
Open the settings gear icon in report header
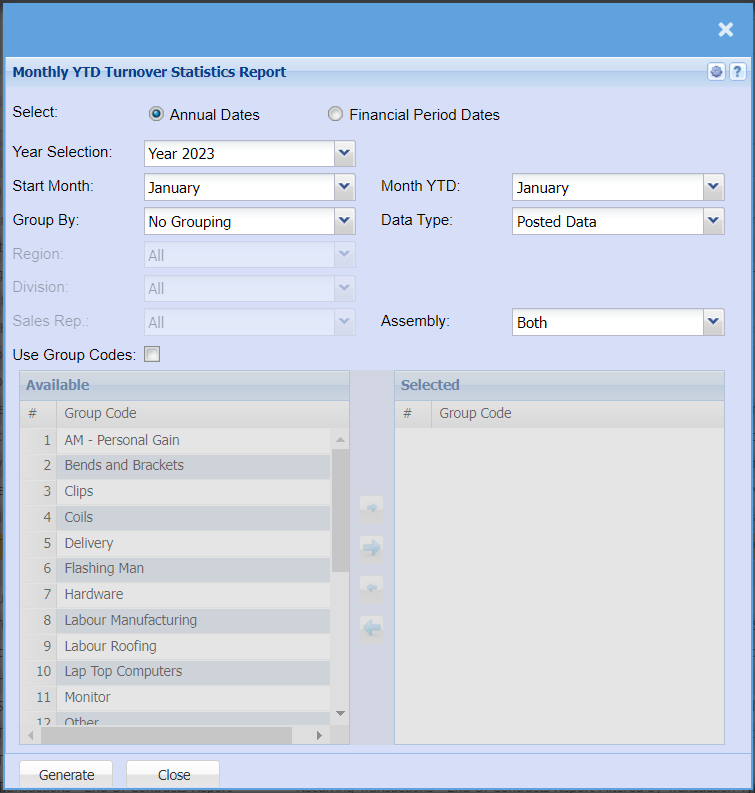click(x=716, y=72)
